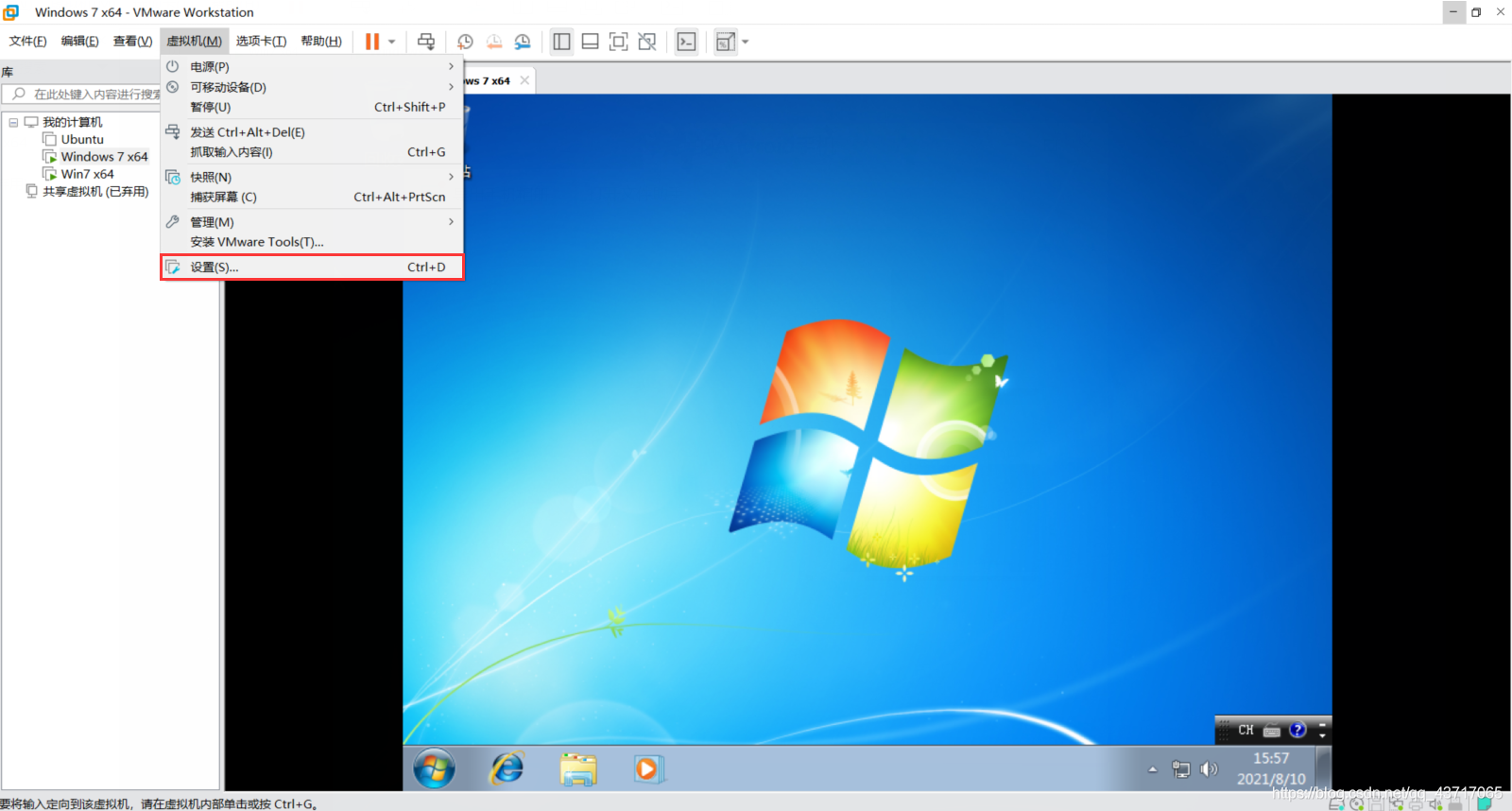Click the Unity mode toolbar icon

(647, 42)
